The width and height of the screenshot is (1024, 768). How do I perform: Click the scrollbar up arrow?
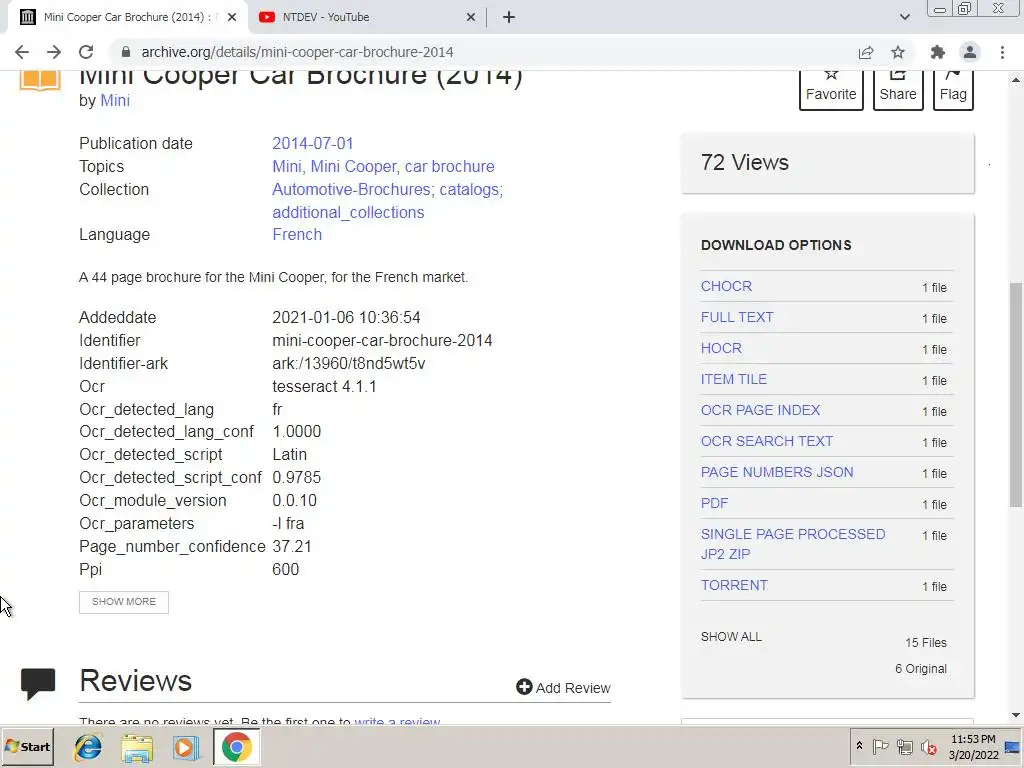[x=1016, y=79]
